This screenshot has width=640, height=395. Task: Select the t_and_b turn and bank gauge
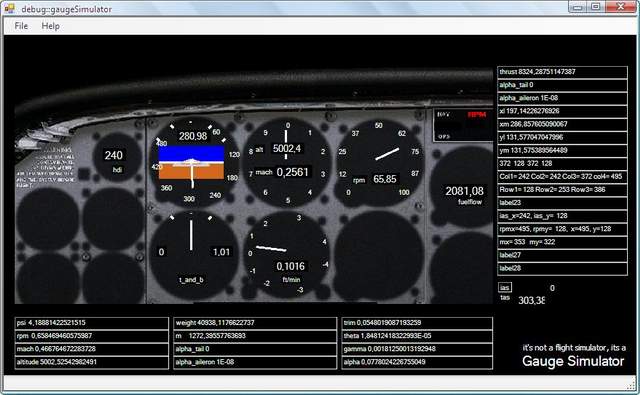coord(191,255)
